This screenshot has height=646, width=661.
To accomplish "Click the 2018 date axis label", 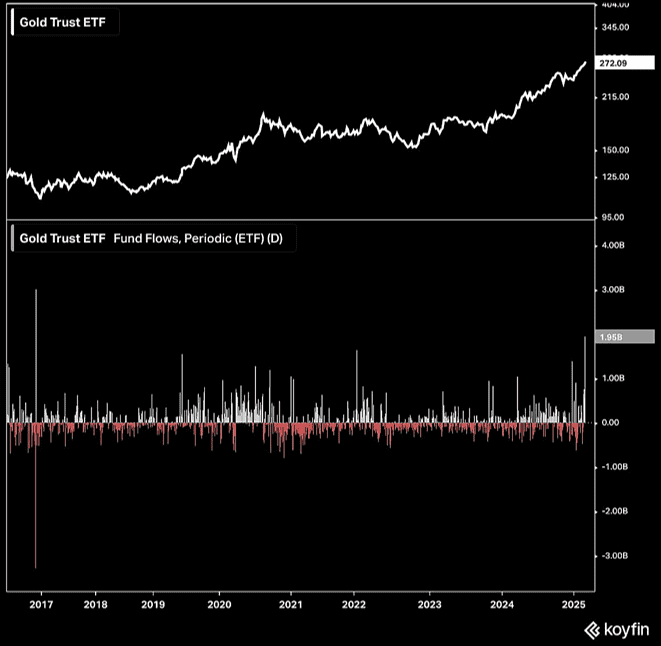I will [96, 605].
